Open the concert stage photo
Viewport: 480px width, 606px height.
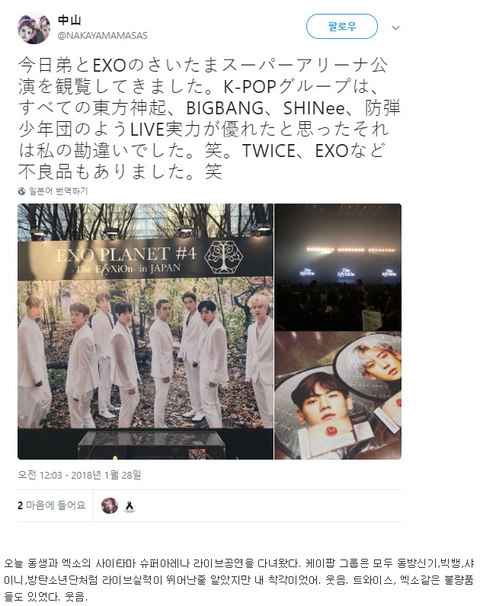338,267
